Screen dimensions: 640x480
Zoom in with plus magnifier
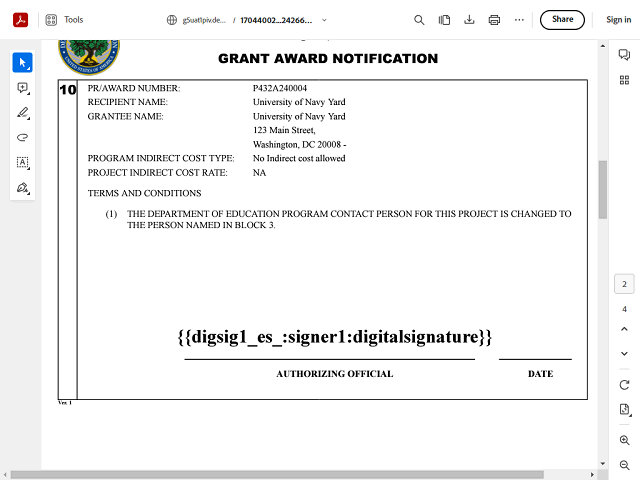[624, 440]
